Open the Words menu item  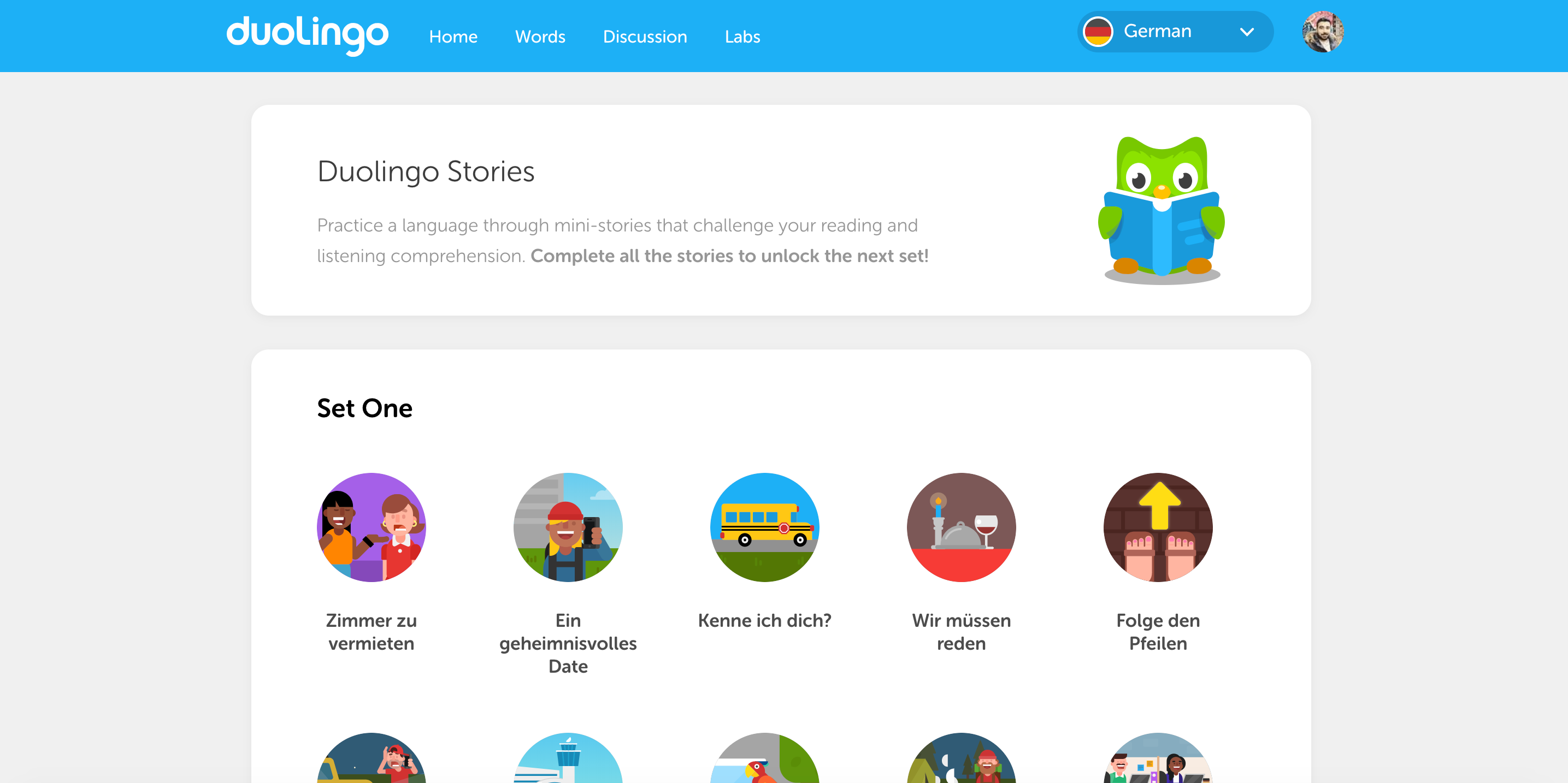pos(540,37)
